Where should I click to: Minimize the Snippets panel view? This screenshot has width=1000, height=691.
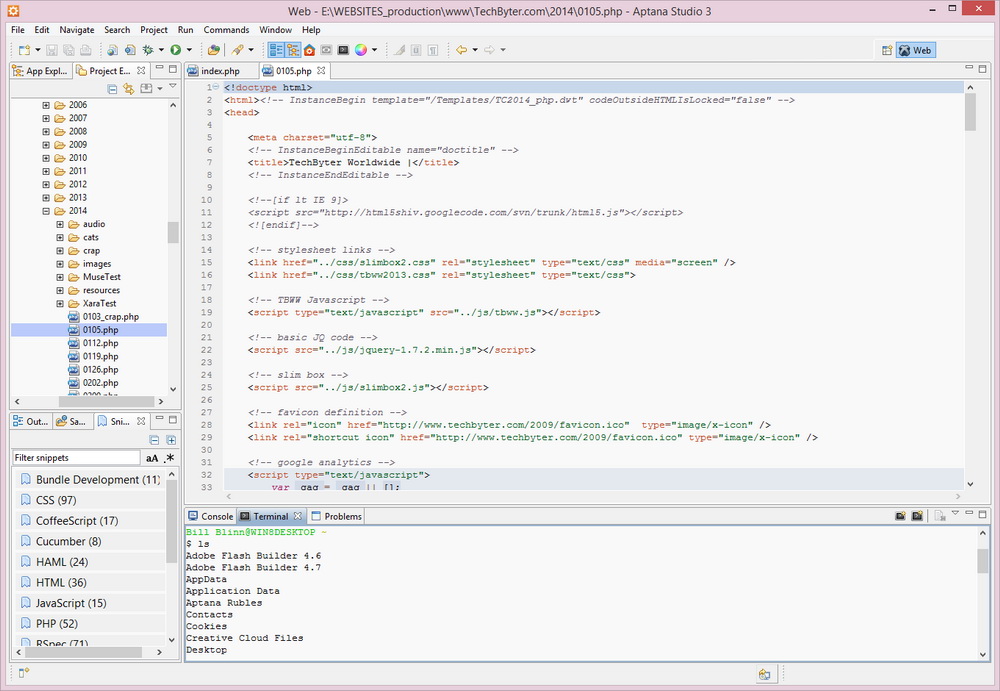(159, 419)
